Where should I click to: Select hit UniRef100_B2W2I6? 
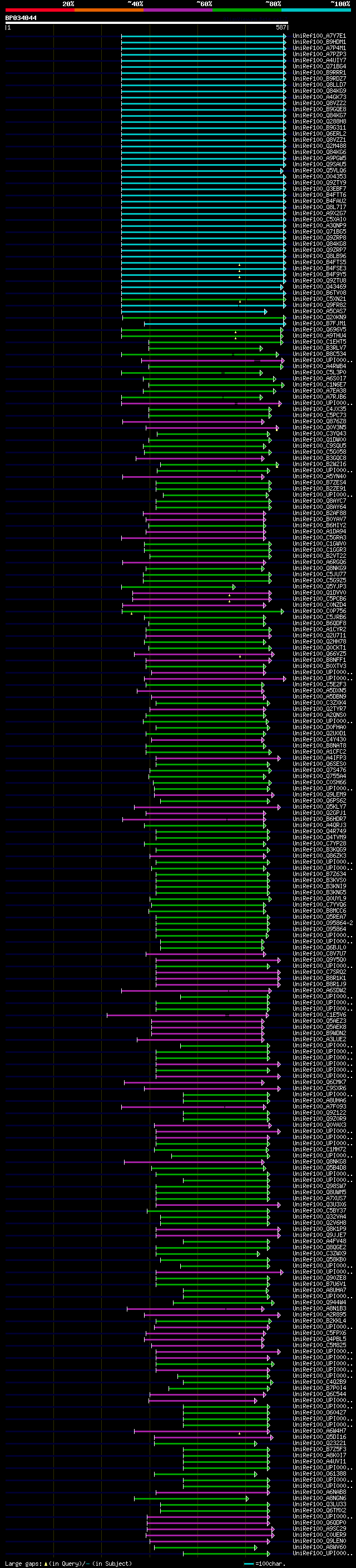(319, 464)
